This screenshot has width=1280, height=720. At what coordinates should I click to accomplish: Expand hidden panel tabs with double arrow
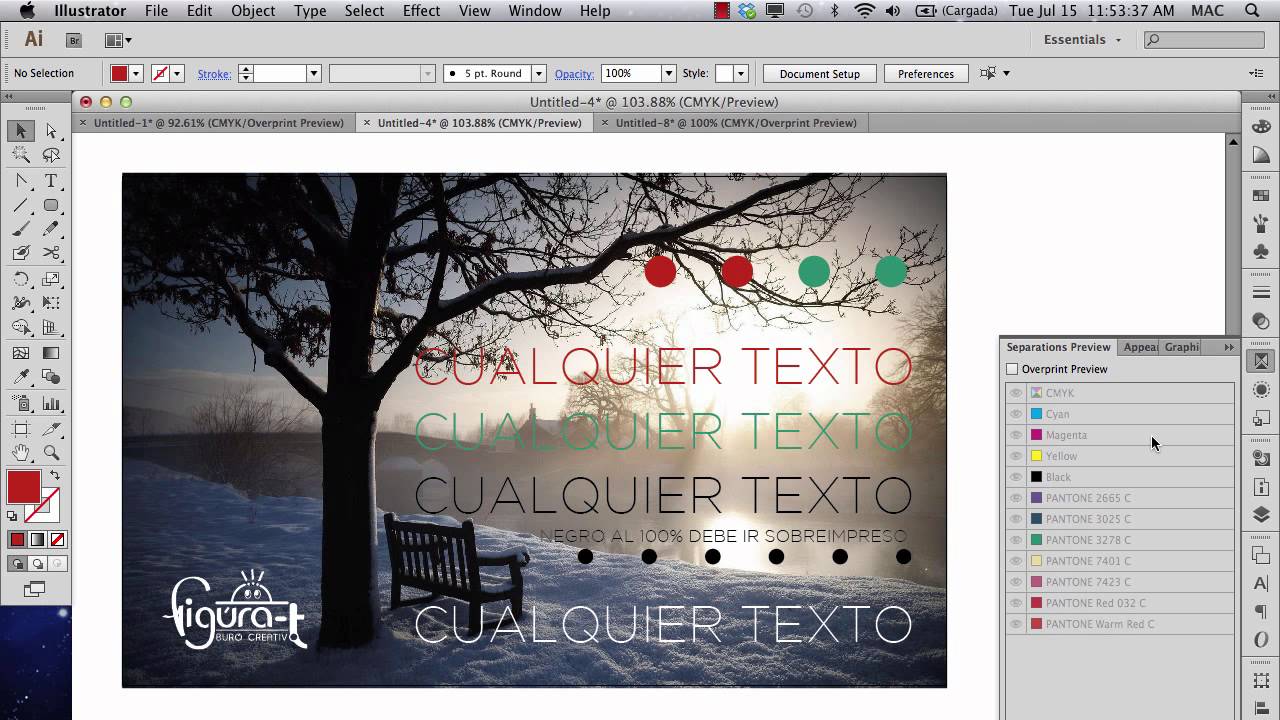coord(1229,347)
